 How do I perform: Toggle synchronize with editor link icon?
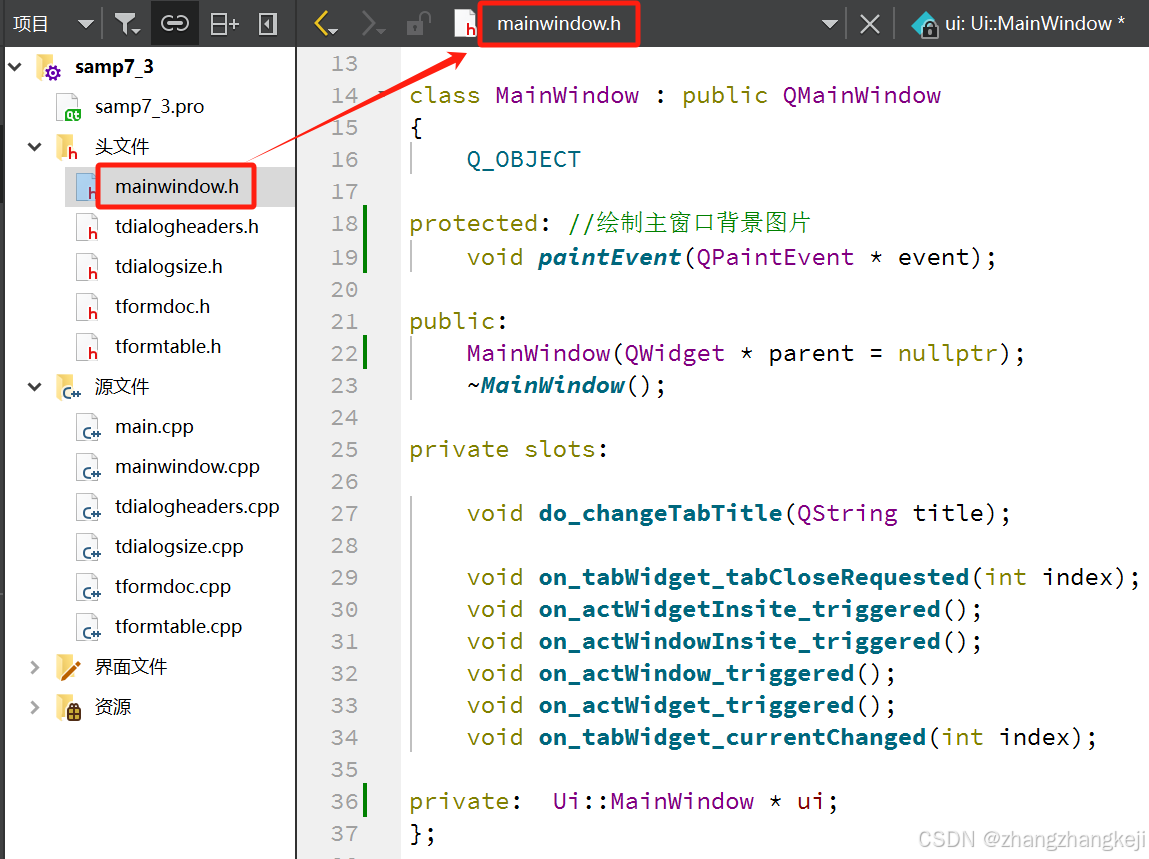click(x=174, y=24)
